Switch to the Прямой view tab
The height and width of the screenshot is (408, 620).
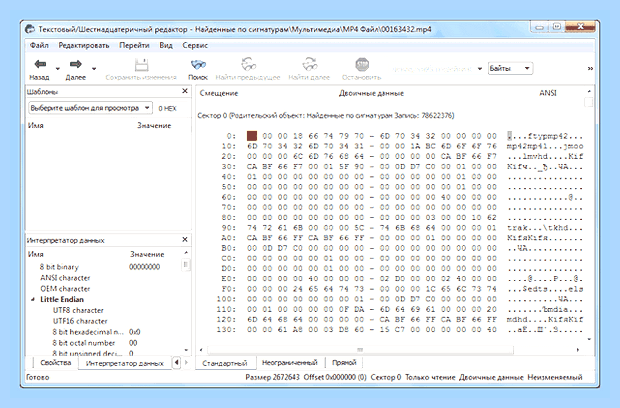click(x=344, y=363)
